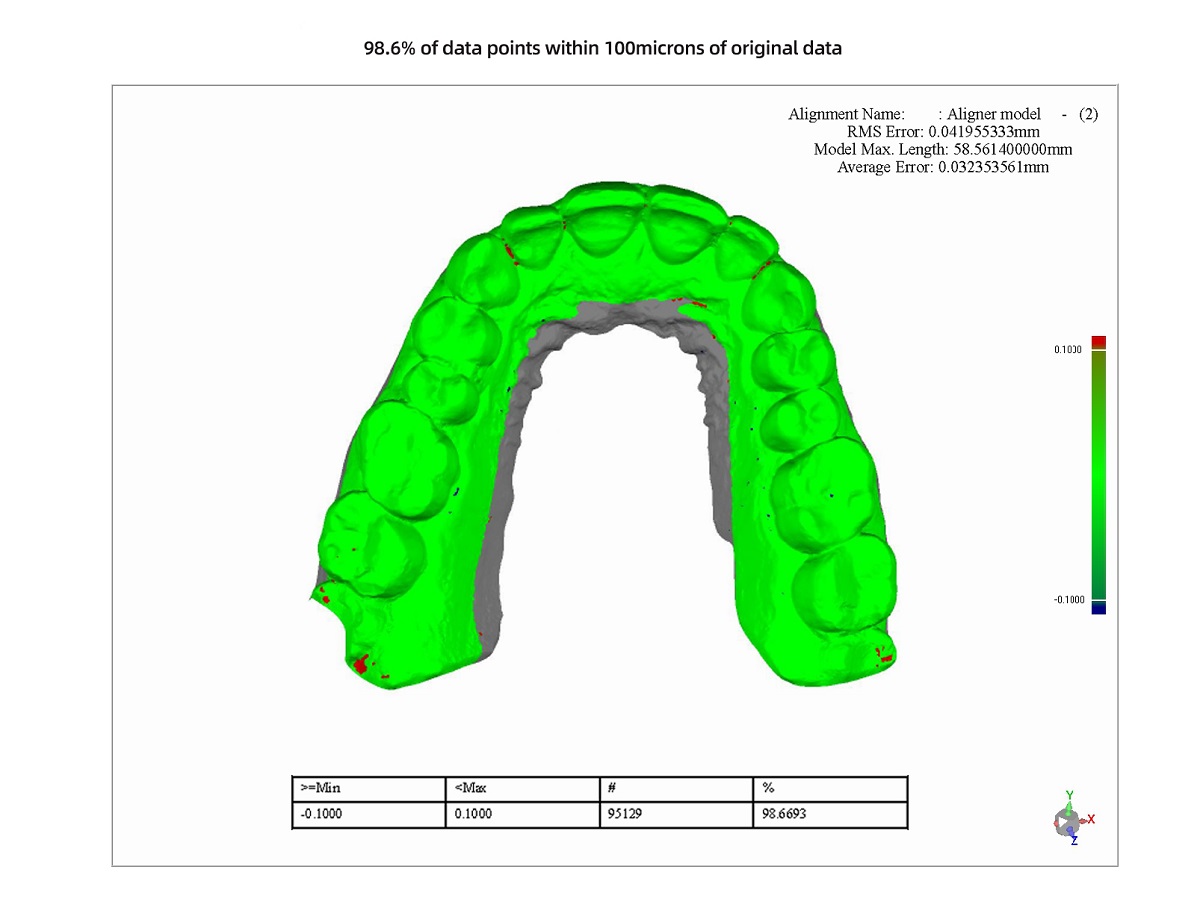Viewport: 1200px width, 922px height.
Task: Click the green middle of deviation color bar
Action: click(x=1099, y=475)
